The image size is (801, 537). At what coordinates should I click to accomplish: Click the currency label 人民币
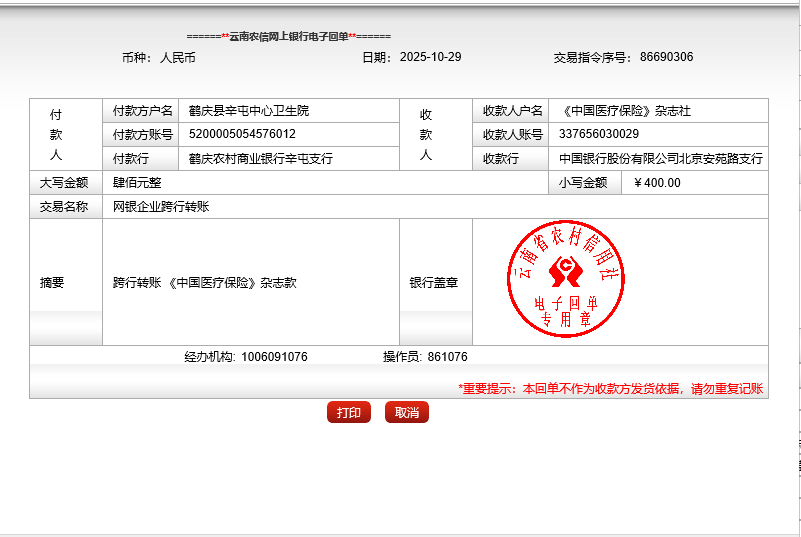pyautogui.click(x=177, y=58)
